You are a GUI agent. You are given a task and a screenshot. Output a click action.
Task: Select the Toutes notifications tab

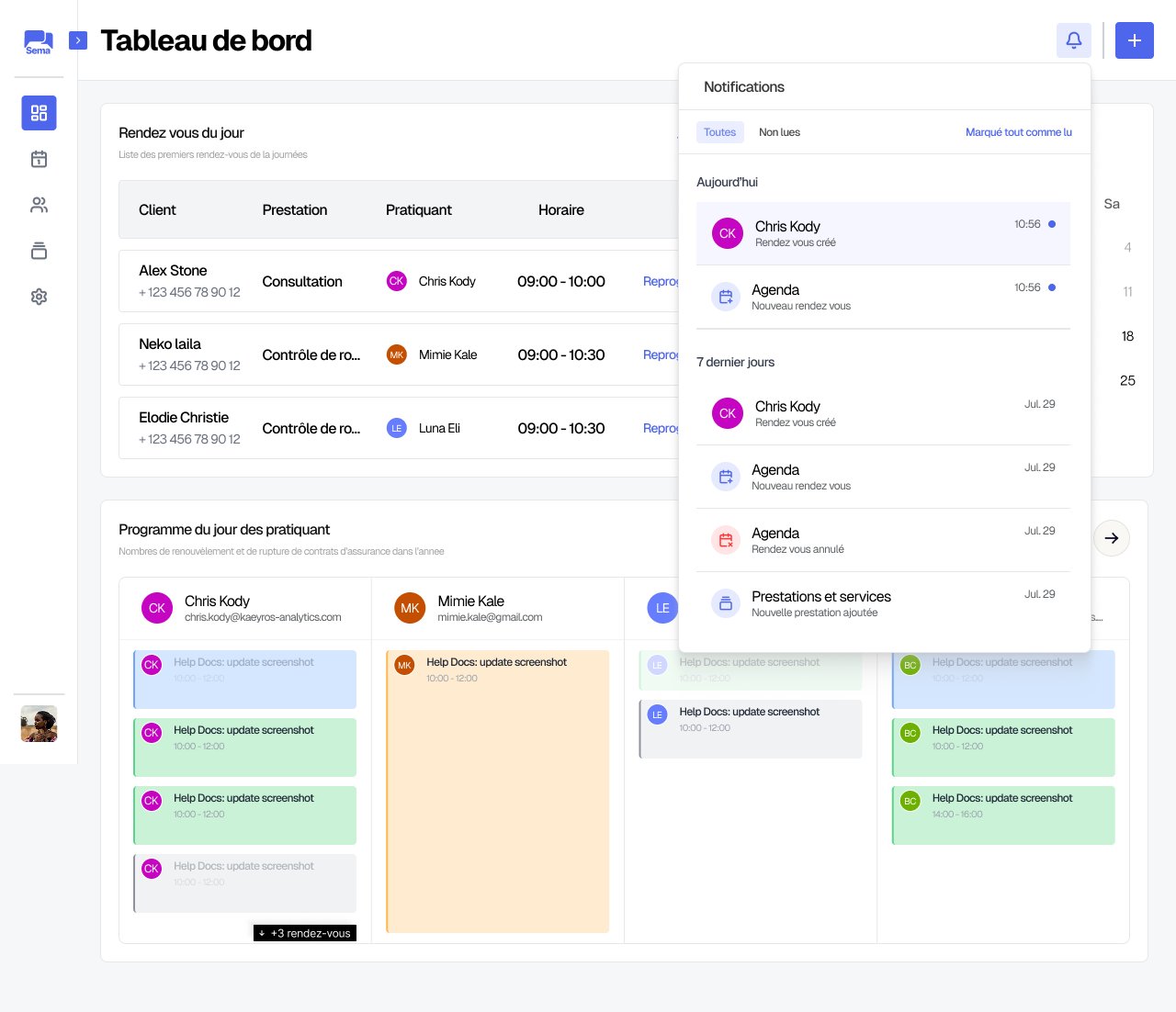[719, 132]
